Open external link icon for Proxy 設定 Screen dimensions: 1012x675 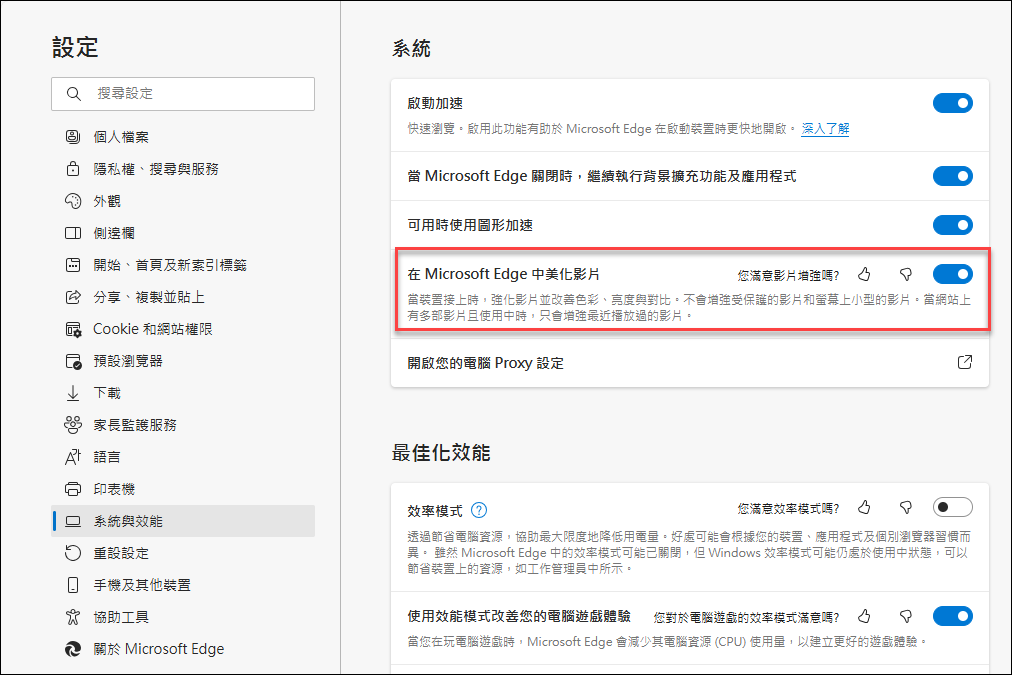pos(965,362)
